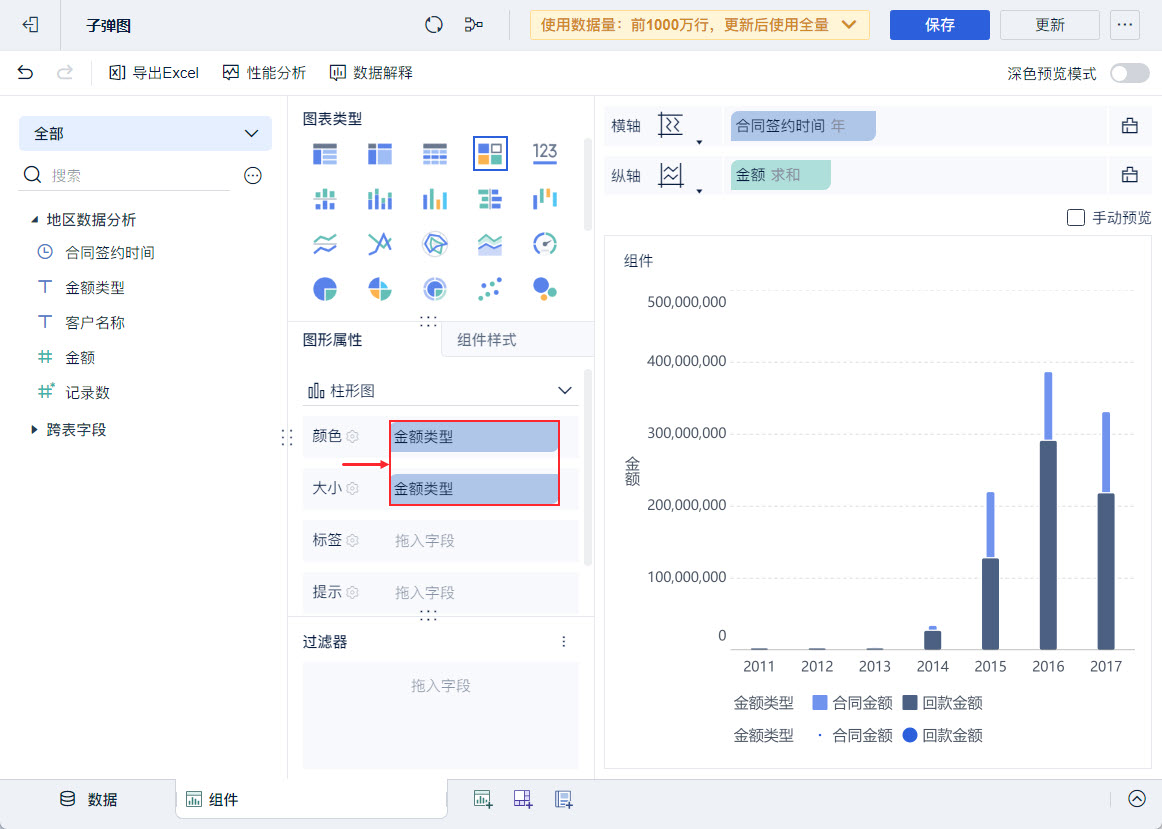Image resolution: width=1162 pixels, height=829 pixels.
Task: Select the cross table chart type
Action: [379, 154]
